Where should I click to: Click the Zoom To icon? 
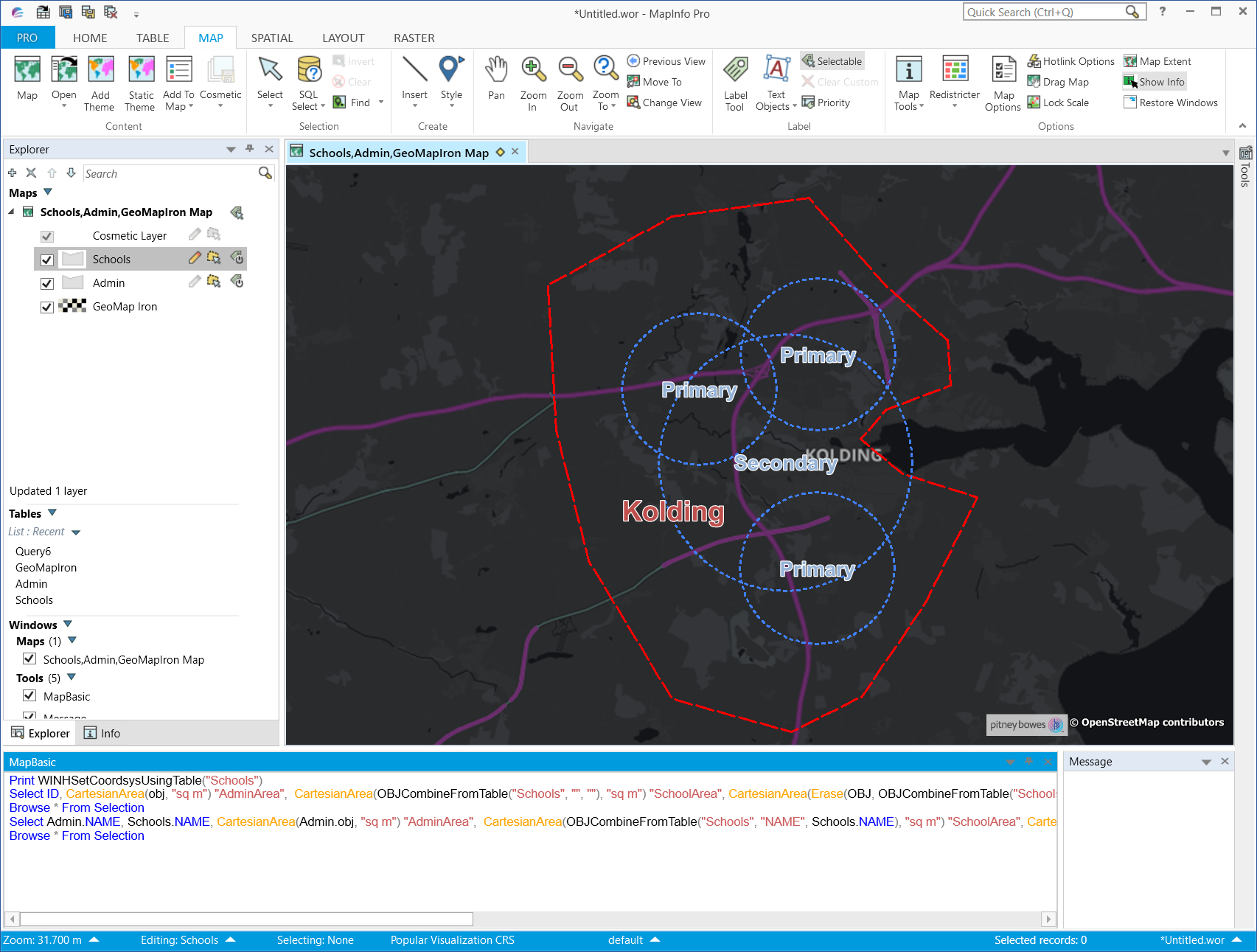click(605, 69)
